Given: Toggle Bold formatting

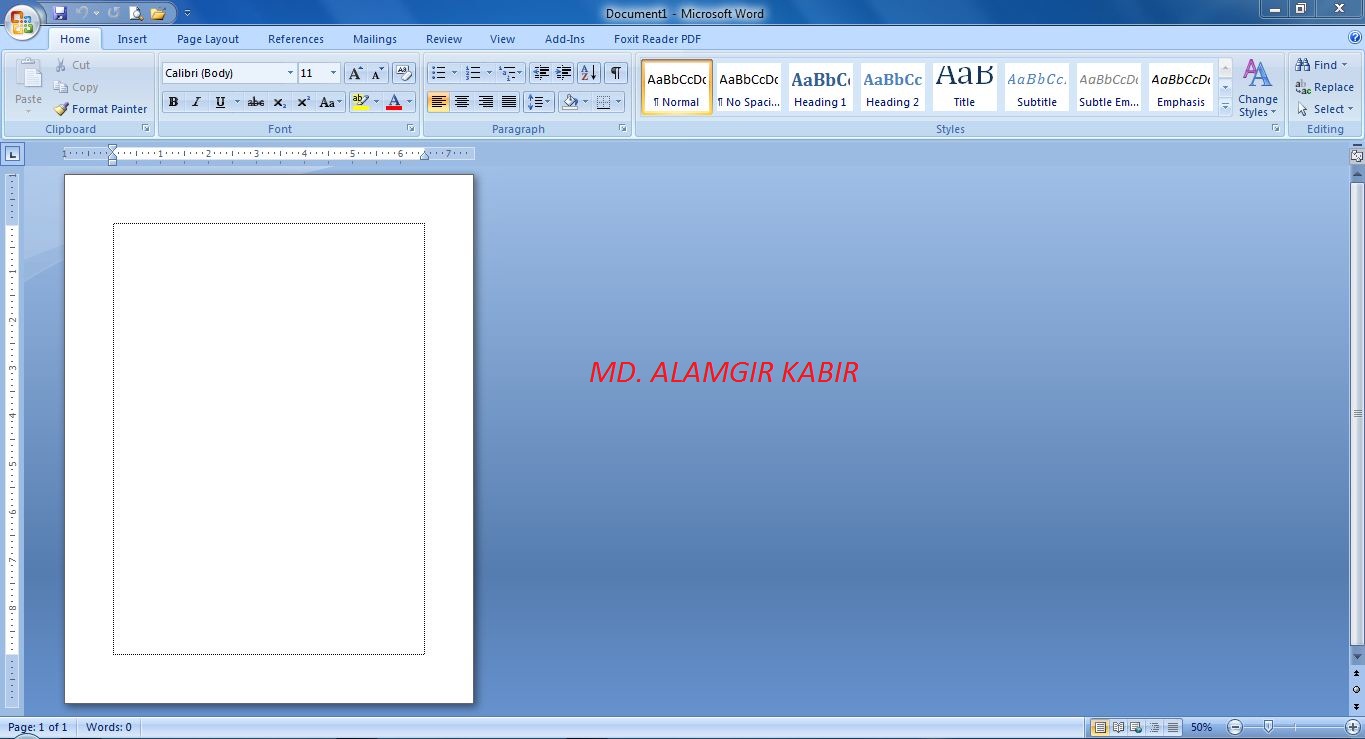Looking at the screenshot, I should (x=173, y=102).
